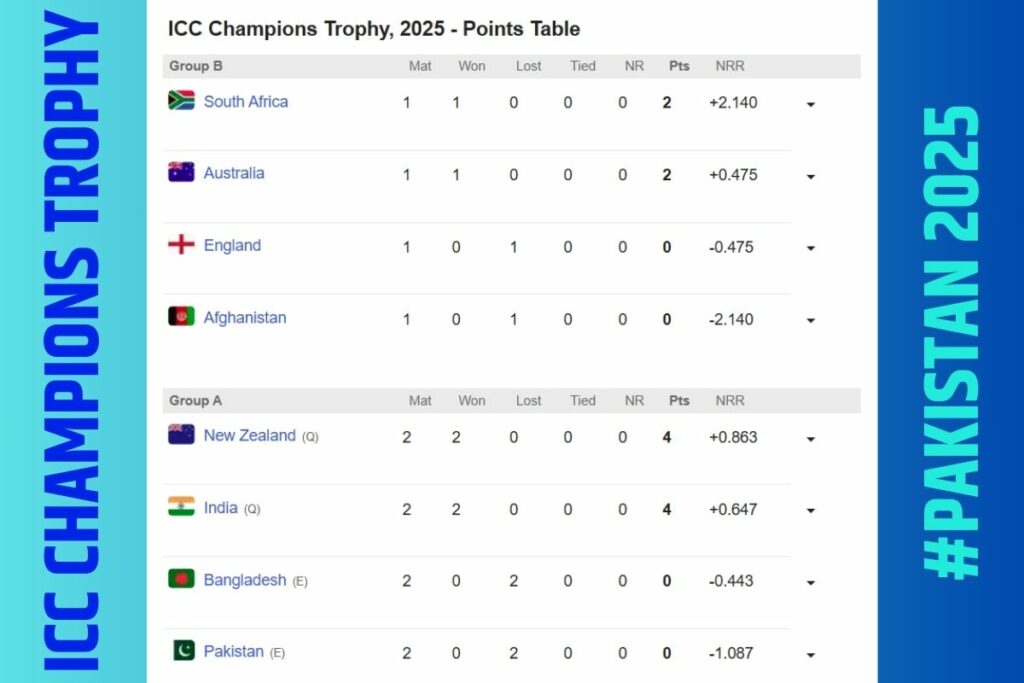This screenshot has width=1024, height=683.
Task: Expand the New Zealand row details
Action: [x=810, y=439]
